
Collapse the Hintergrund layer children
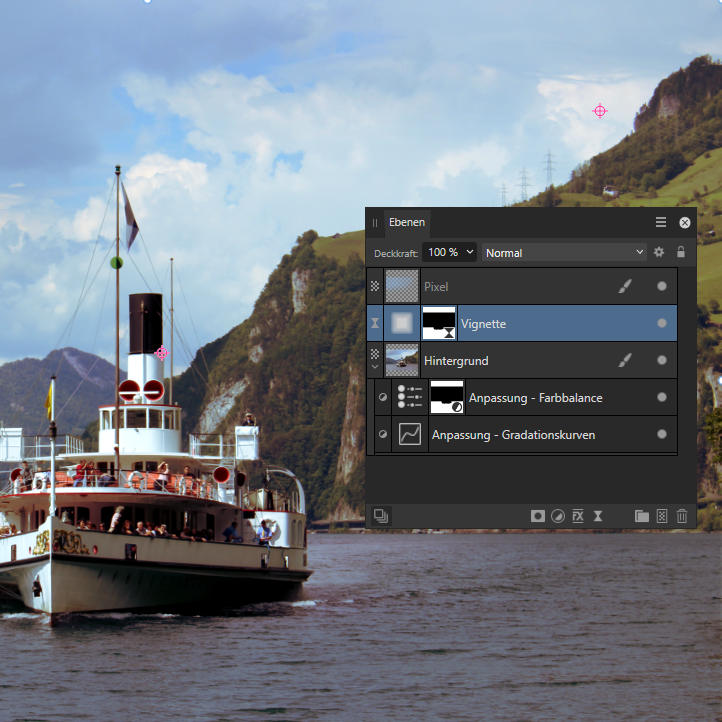click(x=375, y=367)
